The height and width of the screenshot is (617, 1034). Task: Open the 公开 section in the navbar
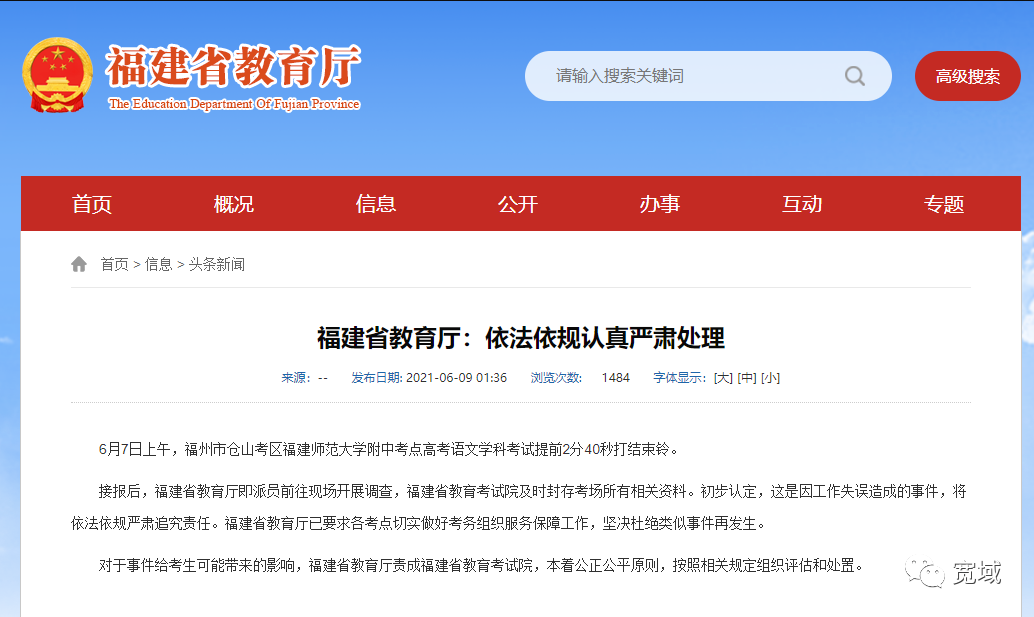click(517, 203)
